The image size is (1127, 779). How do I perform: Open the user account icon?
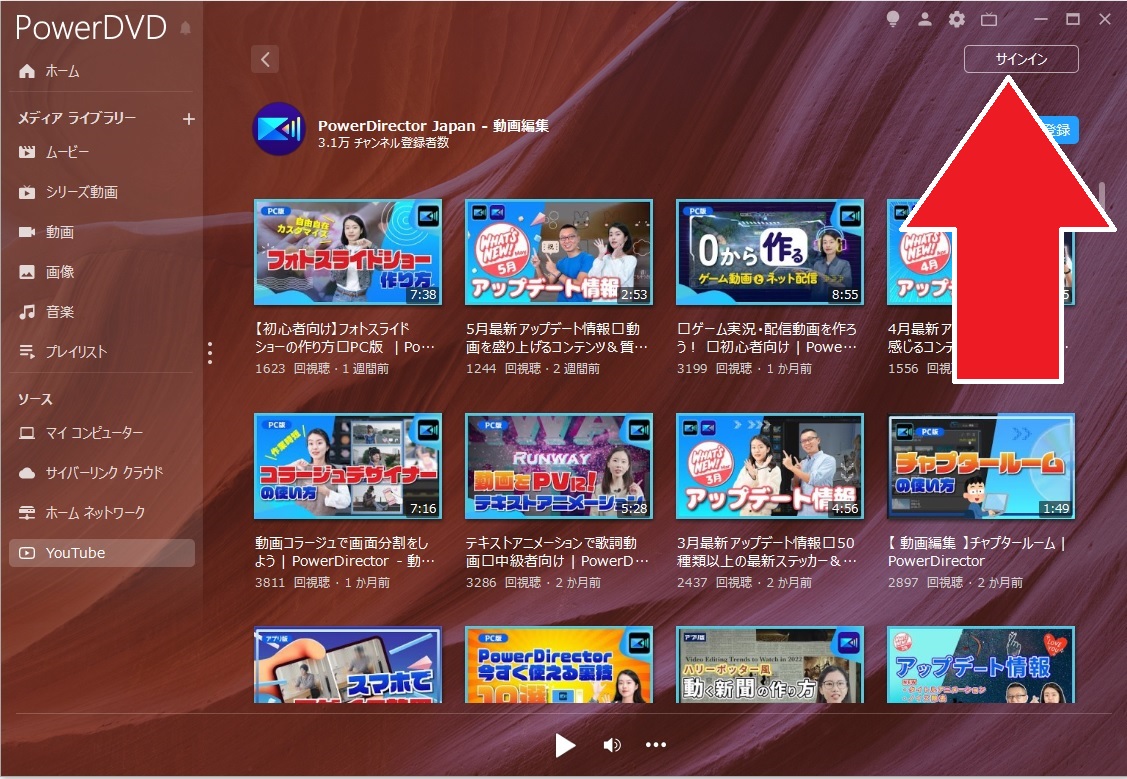[x=925, y=19]
